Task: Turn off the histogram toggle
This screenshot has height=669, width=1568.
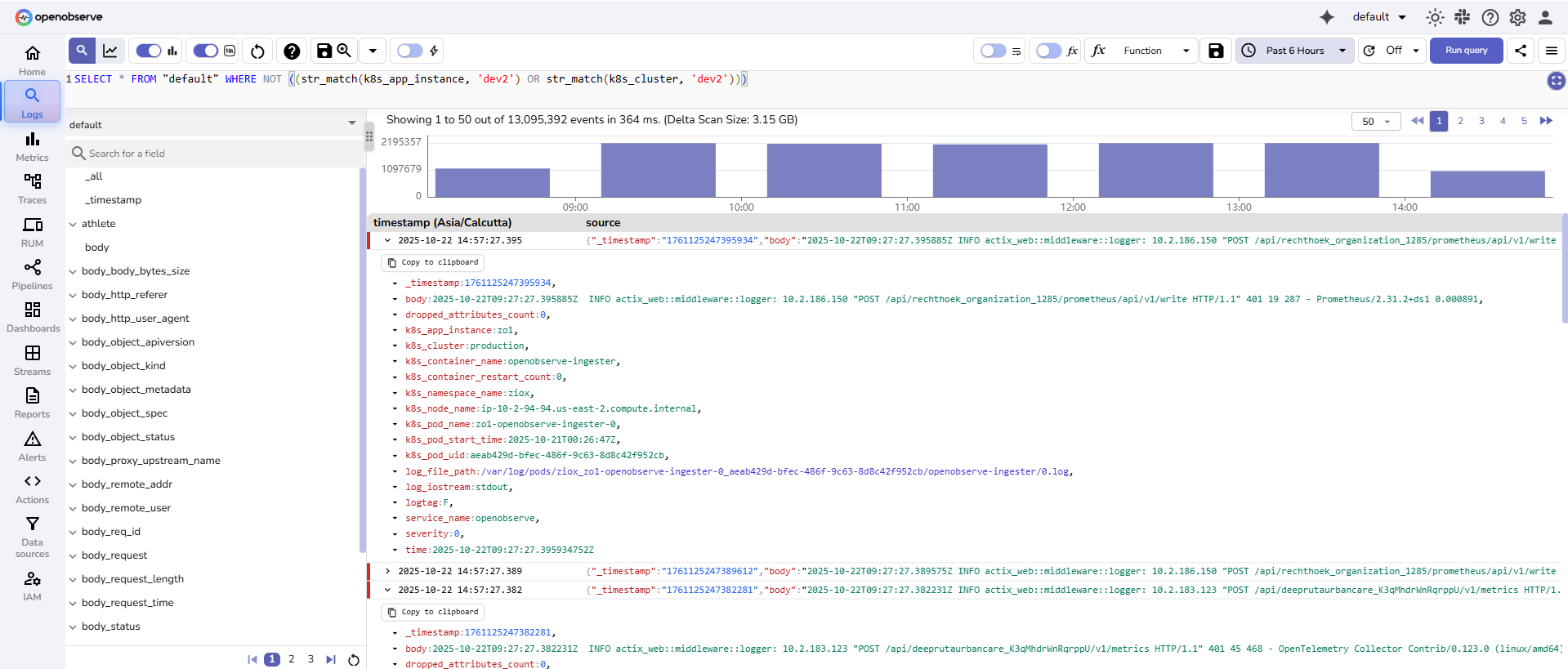Action: pyautogui.click(x=149, y=51)
